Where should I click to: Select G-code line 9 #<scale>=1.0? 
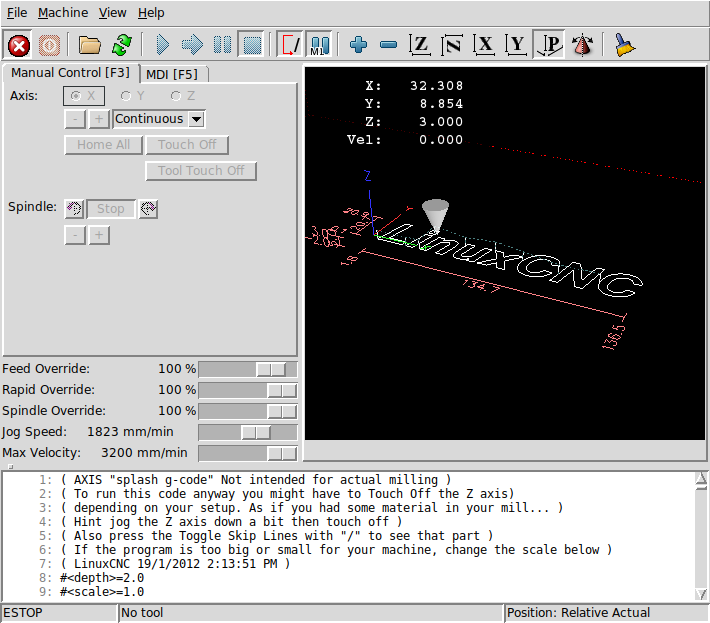tap(102, 592)
